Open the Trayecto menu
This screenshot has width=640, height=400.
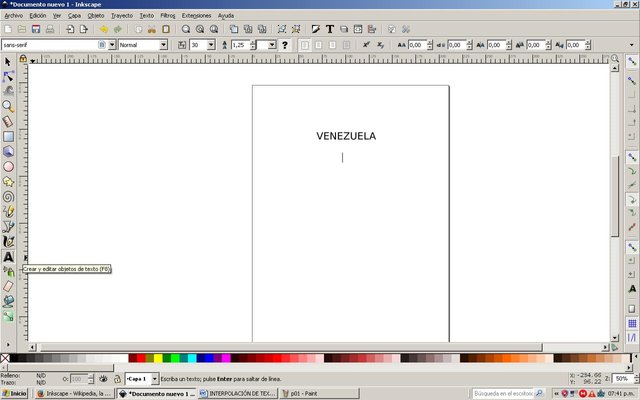point(122,16)
